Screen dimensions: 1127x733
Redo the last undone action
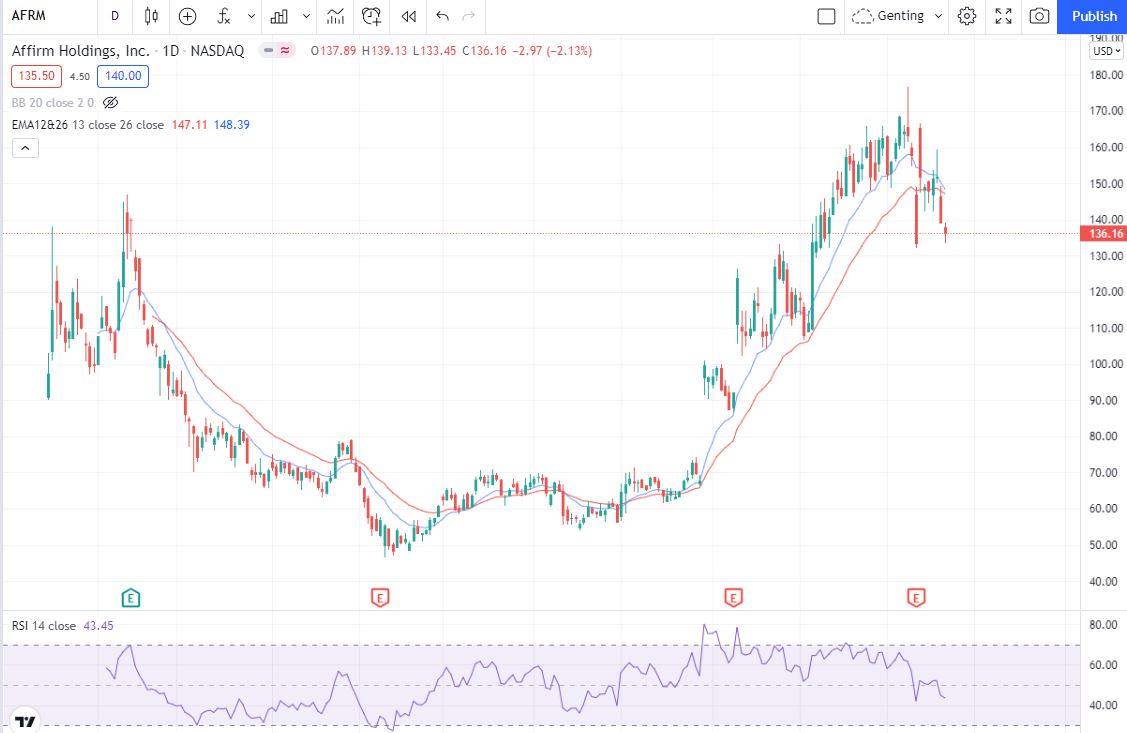(469, 16)
